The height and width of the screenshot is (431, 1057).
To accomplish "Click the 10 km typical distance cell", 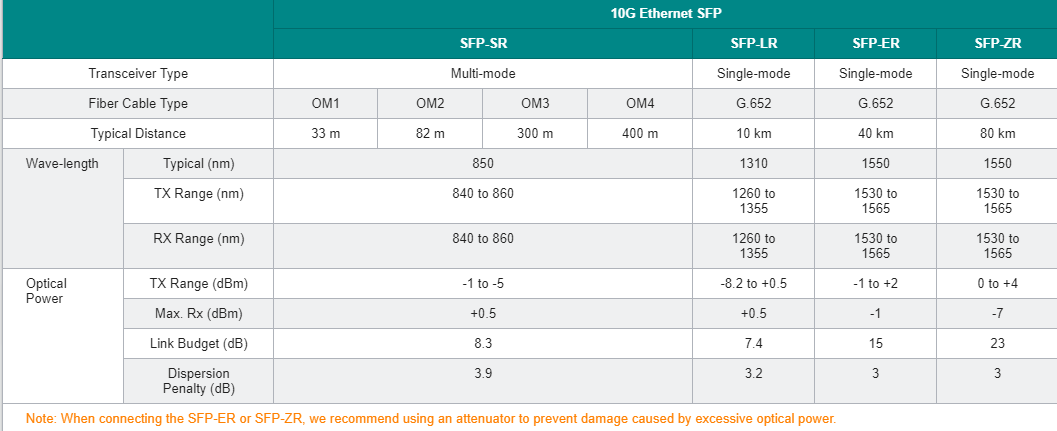I will tap(754, 134).
